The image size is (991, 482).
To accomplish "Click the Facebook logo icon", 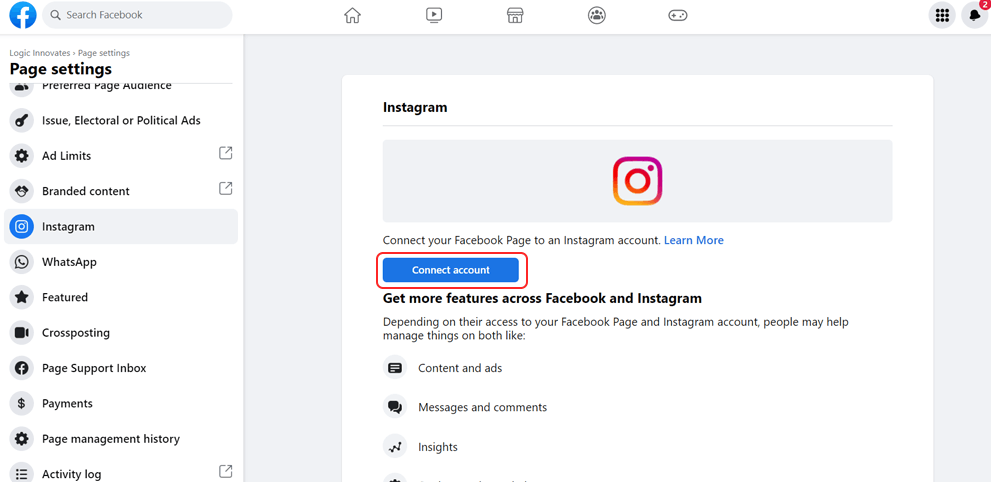I will tap(23, 15).
